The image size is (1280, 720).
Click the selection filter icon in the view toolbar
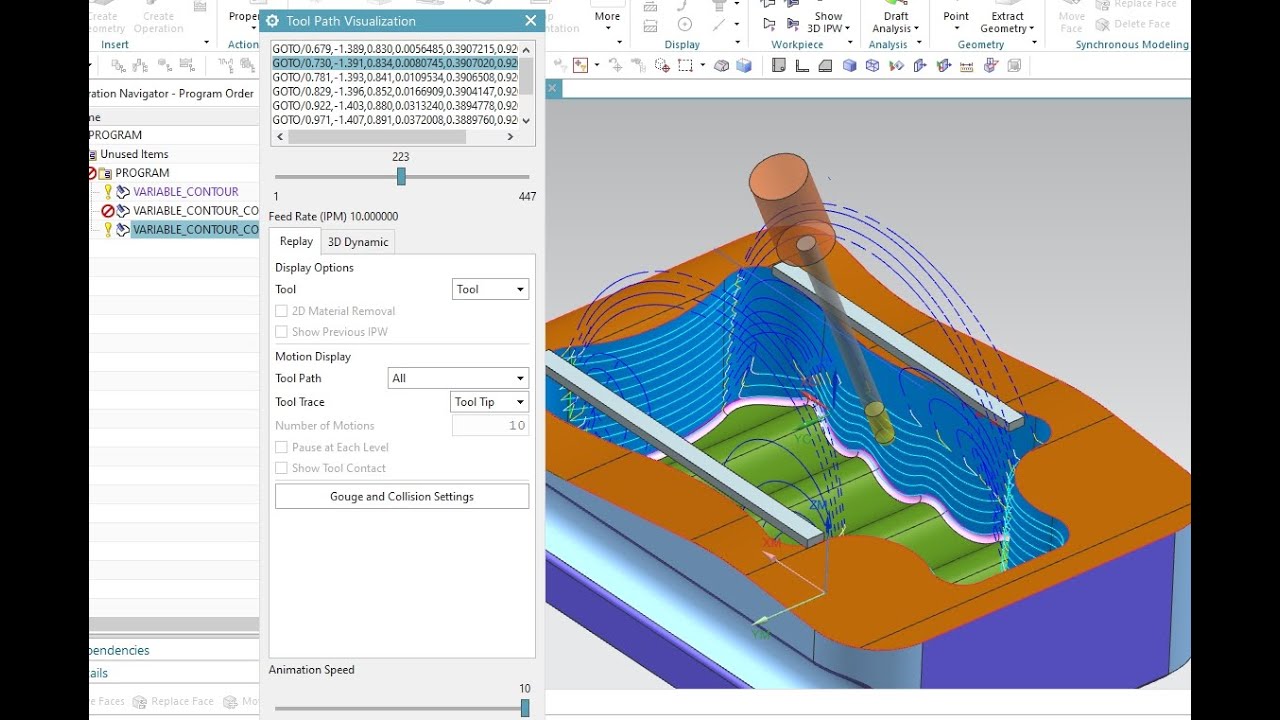[x=580, y=65]
